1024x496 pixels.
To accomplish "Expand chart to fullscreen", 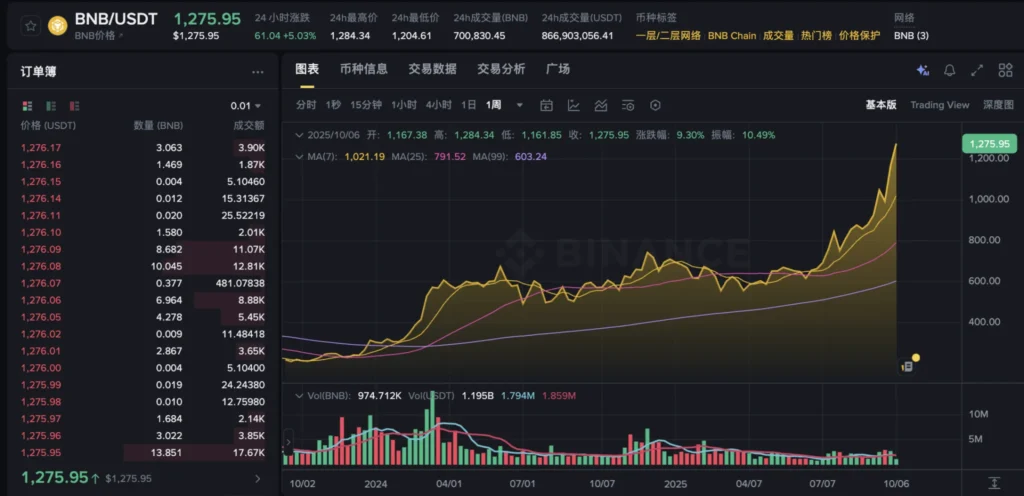I will [977, 70].
